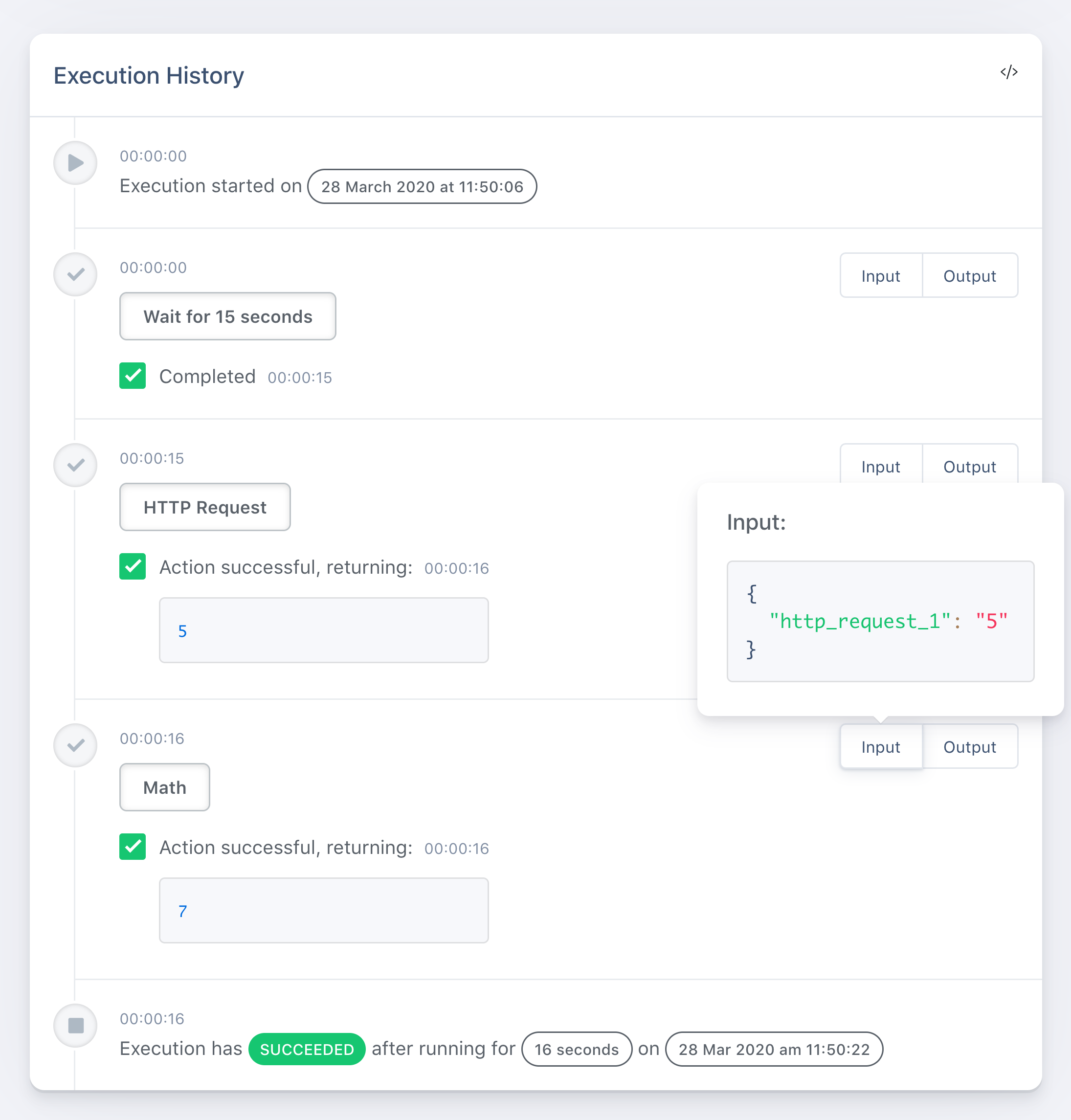Show Input for the Wait step
The image size is (1071, 1120).
[880, 276]
